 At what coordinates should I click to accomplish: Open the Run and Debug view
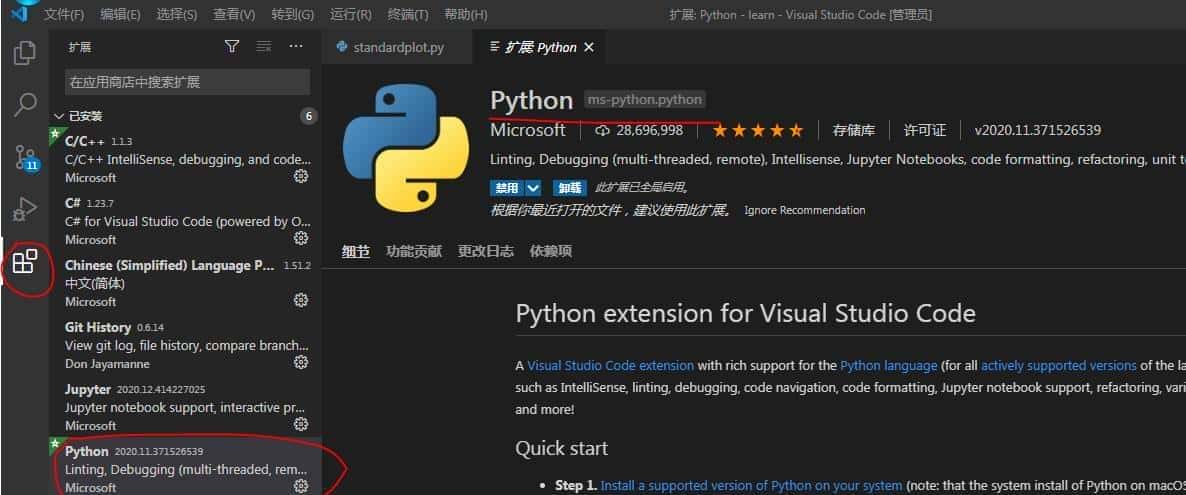click(25, 210)
